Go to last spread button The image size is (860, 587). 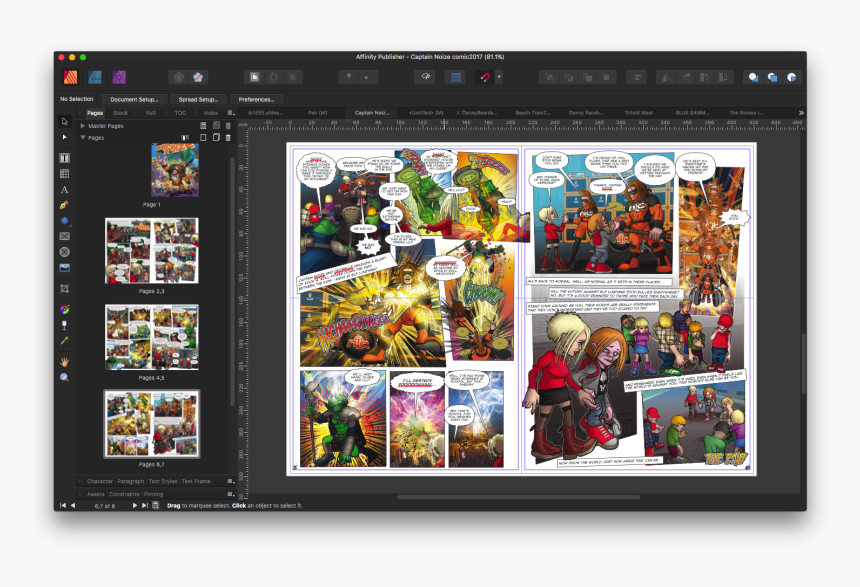(x=145, y=506)
